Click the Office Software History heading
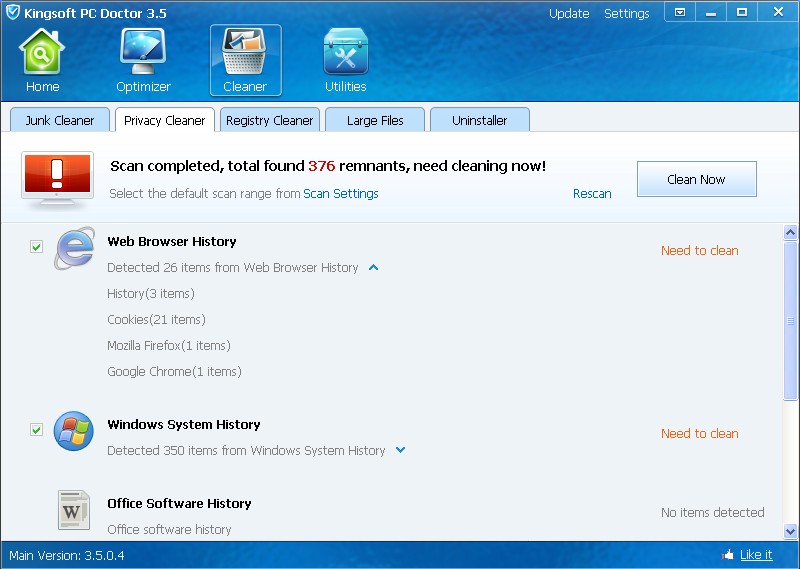Viewport: 800px width, 569px height. [179, 503]
